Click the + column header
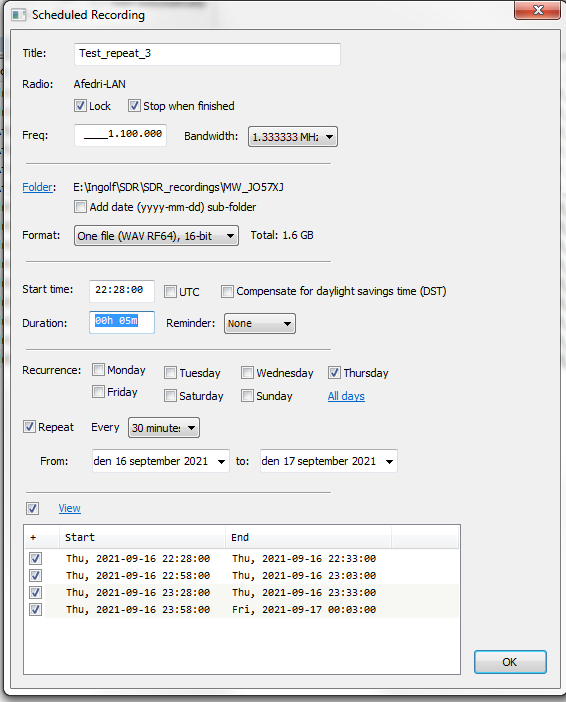566x702 pixels. [42, 537]
